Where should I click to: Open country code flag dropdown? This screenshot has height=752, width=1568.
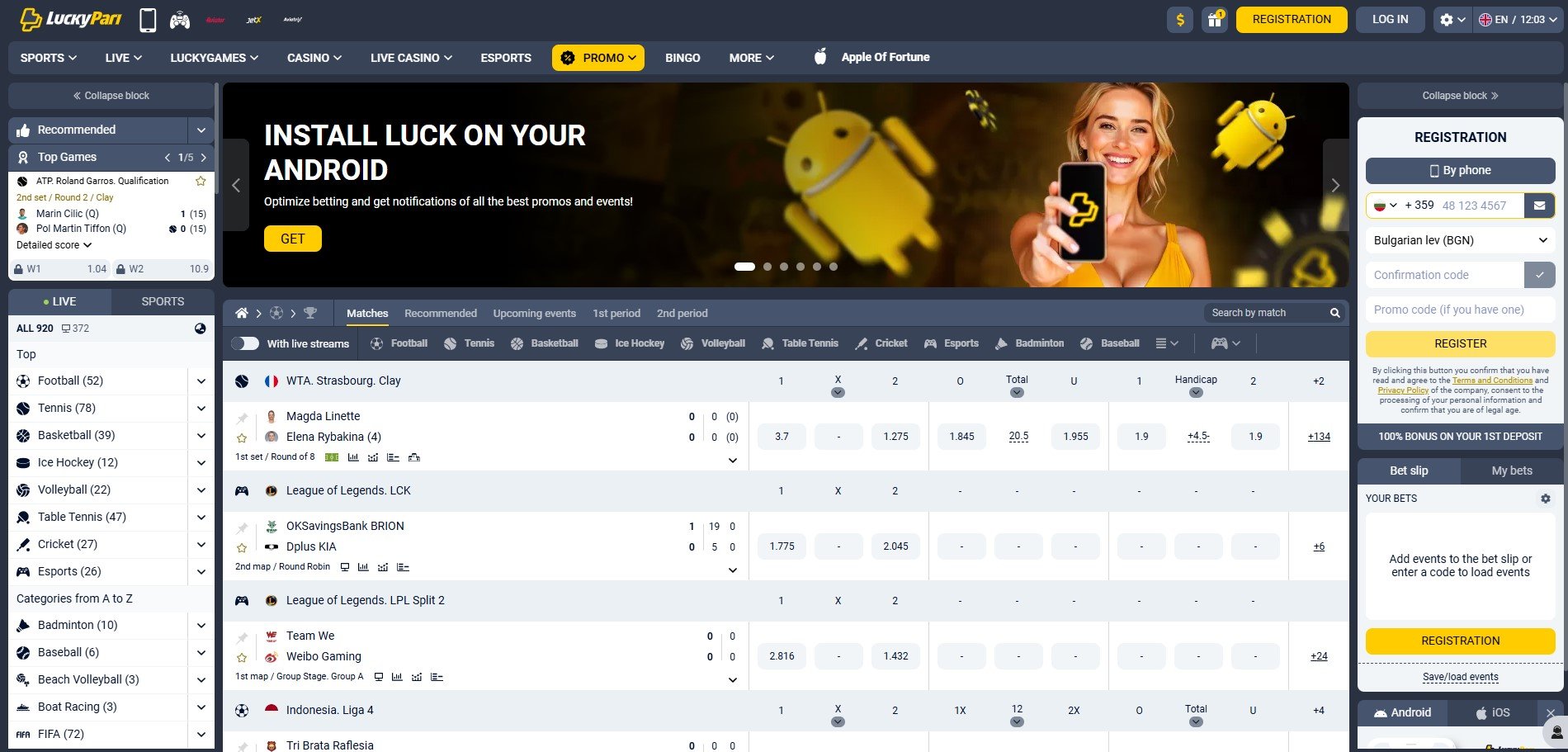click(1385, 206)
